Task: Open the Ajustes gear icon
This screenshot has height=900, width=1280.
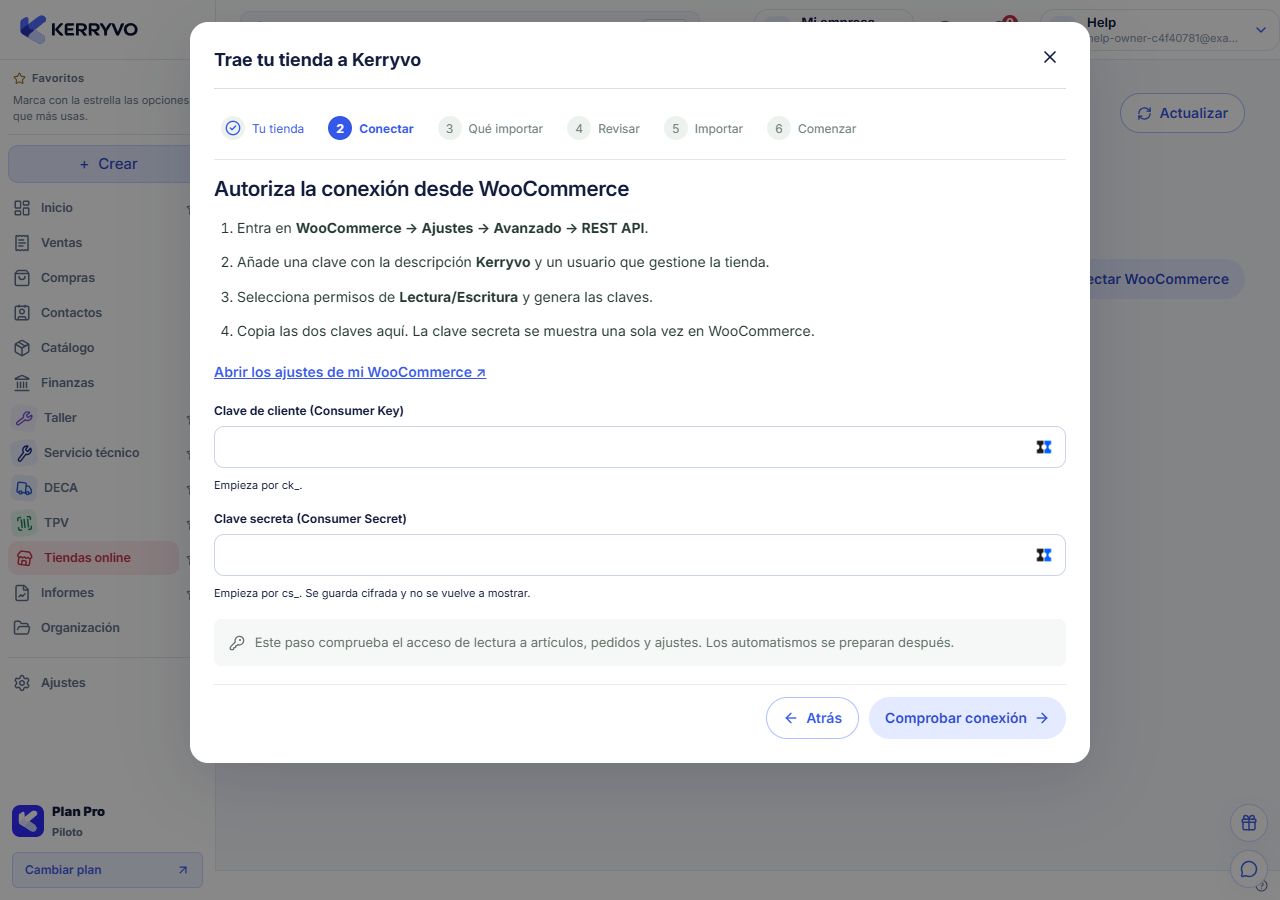Action: coord(22,683)
